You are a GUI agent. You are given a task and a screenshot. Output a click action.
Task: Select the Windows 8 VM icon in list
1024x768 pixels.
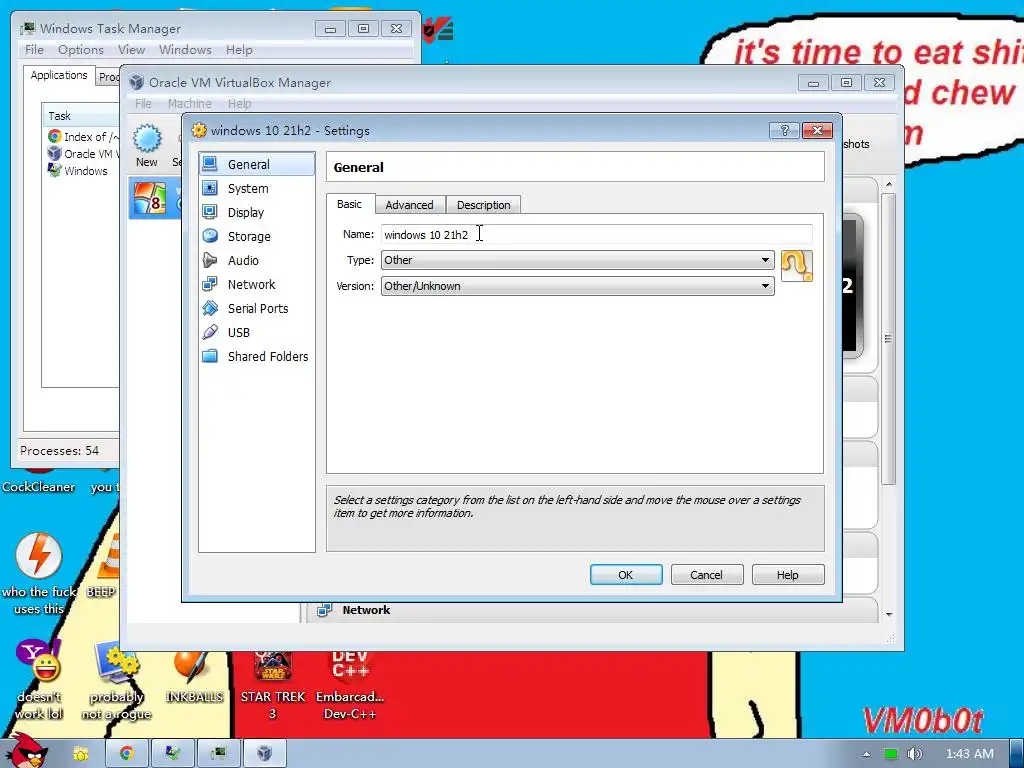pyautogui.click(x=150, y=198)
